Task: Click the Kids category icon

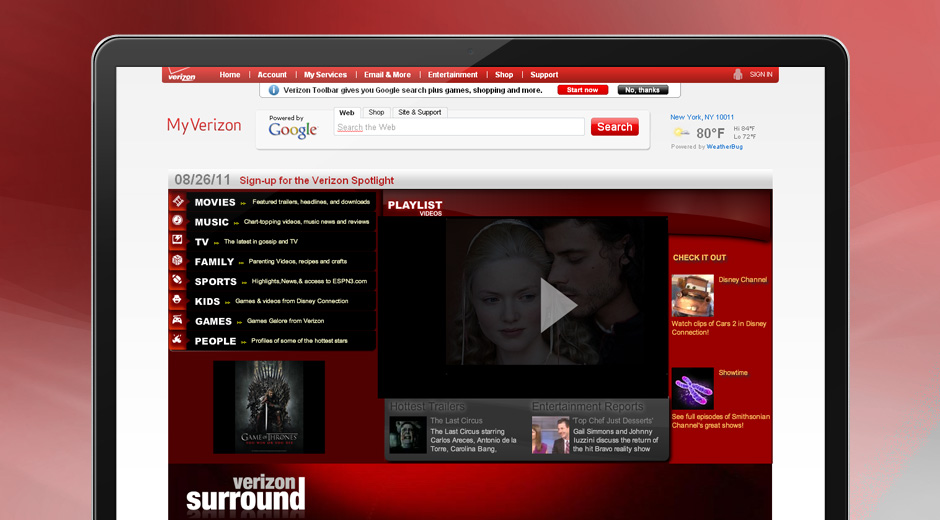Action: tap(178, 300)
